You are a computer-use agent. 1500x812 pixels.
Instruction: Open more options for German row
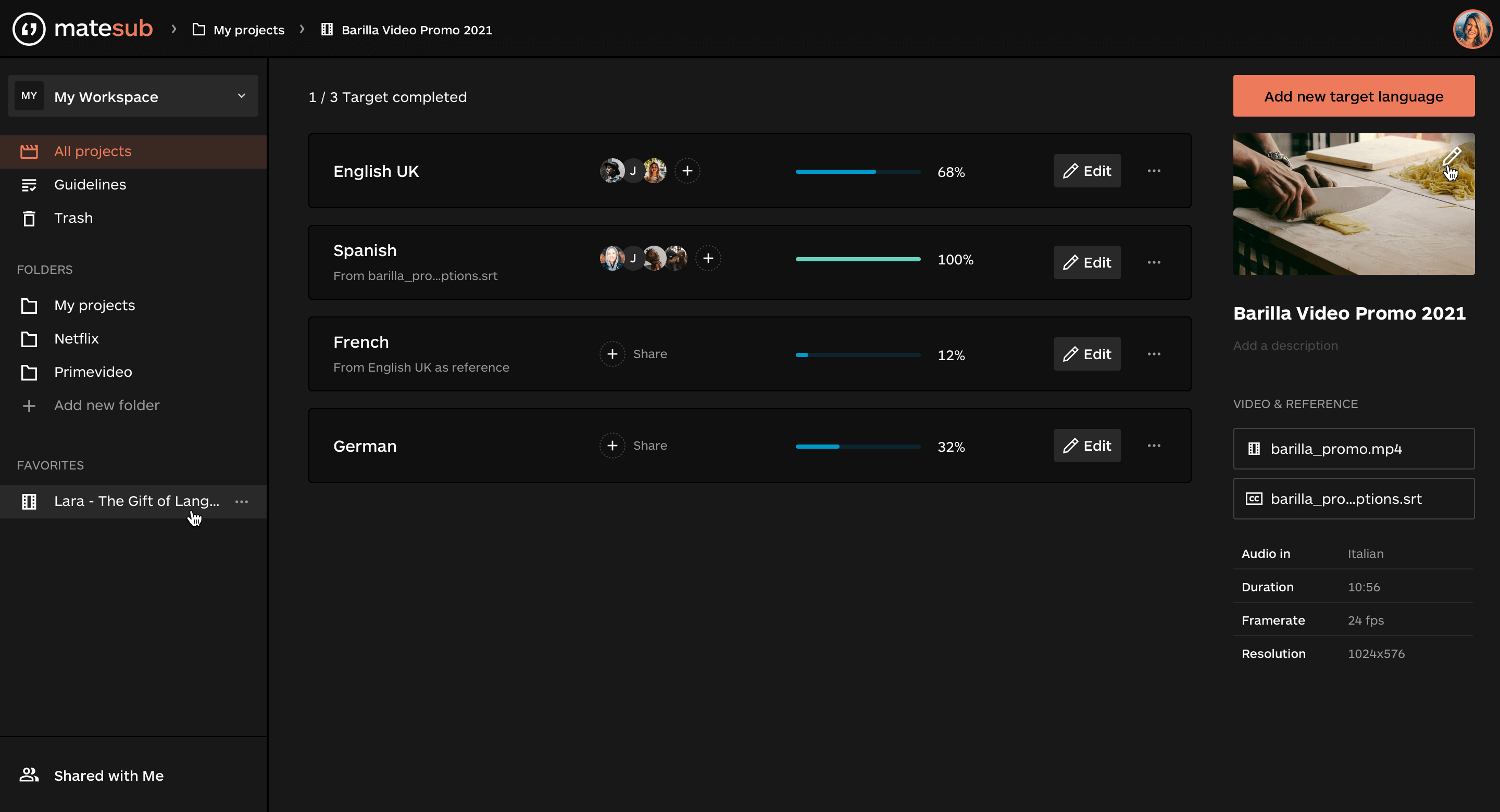tap(1154, 446)
